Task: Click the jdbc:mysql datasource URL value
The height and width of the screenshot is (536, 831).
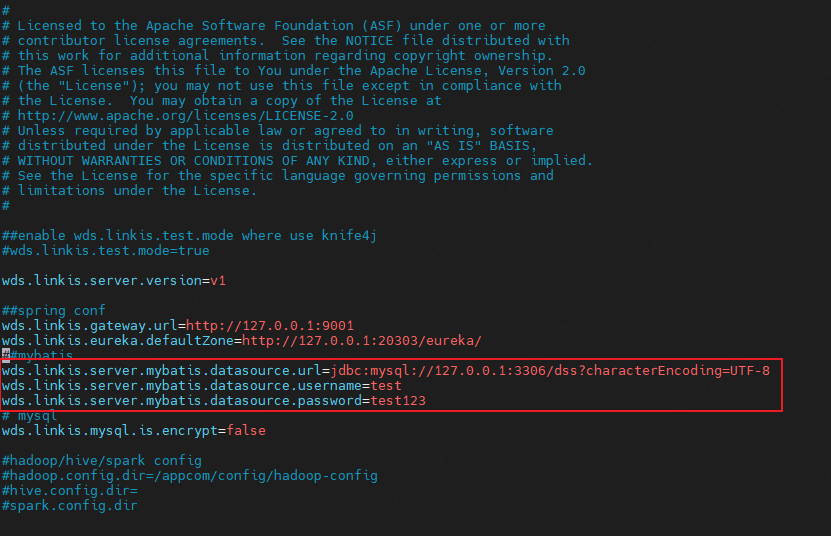Action: pyautogui.click(x=551, y=371)
